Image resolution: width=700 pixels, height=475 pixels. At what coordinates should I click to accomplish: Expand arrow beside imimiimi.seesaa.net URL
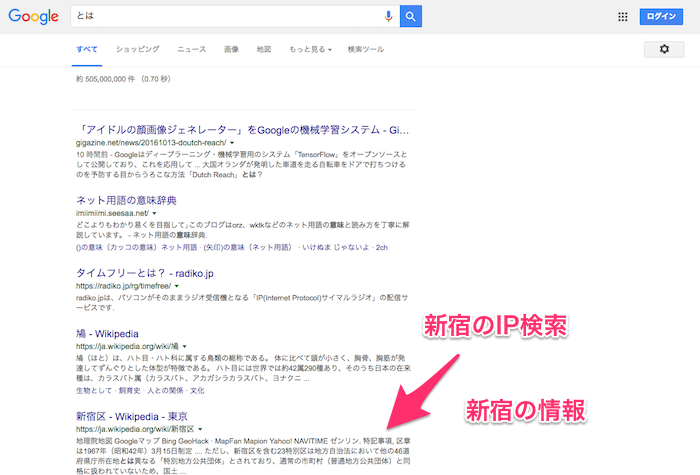tap(154, 213)
